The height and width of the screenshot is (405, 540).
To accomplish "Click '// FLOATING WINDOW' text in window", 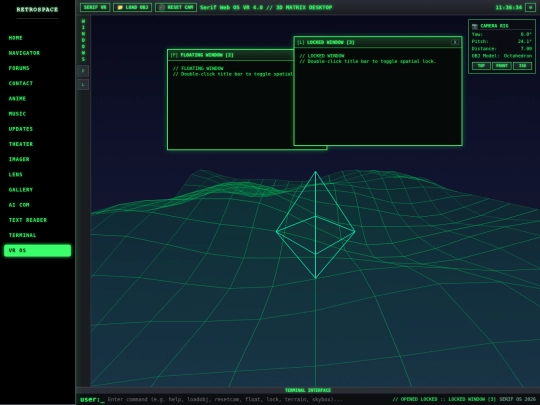I will 198,68.
